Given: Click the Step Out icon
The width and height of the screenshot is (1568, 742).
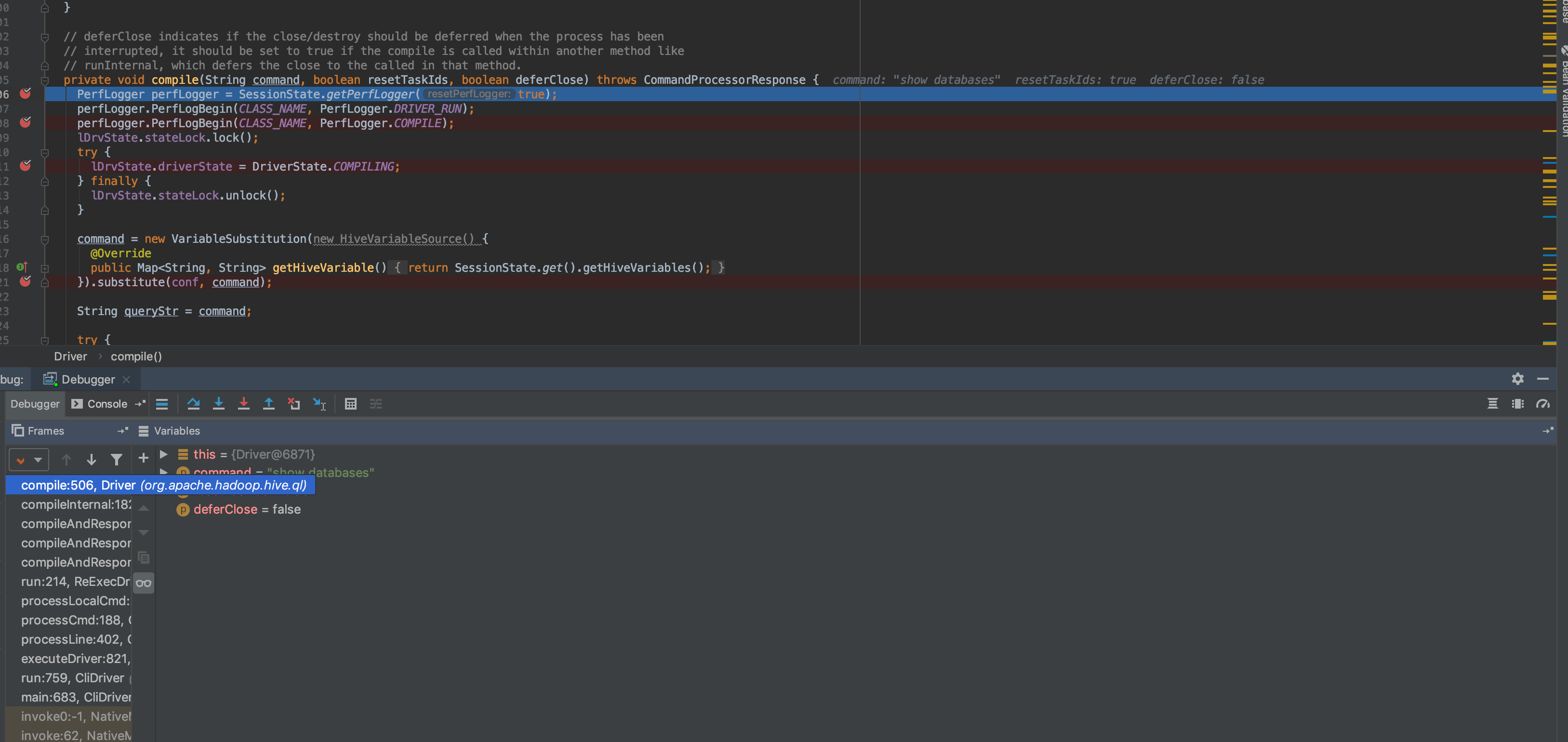Looking at the screenshot, I should coord(268,404).
